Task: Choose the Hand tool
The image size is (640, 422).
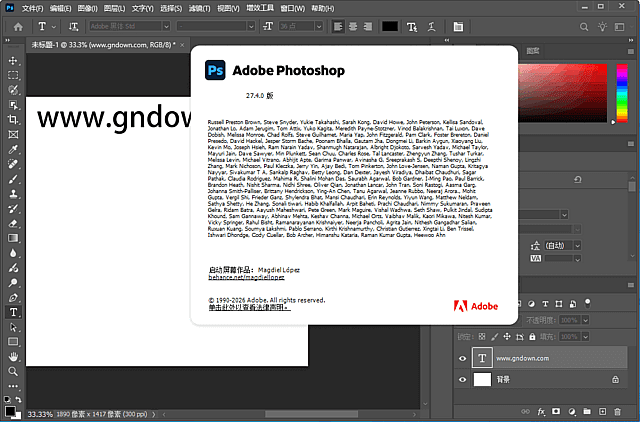Action: pos(14,356)
